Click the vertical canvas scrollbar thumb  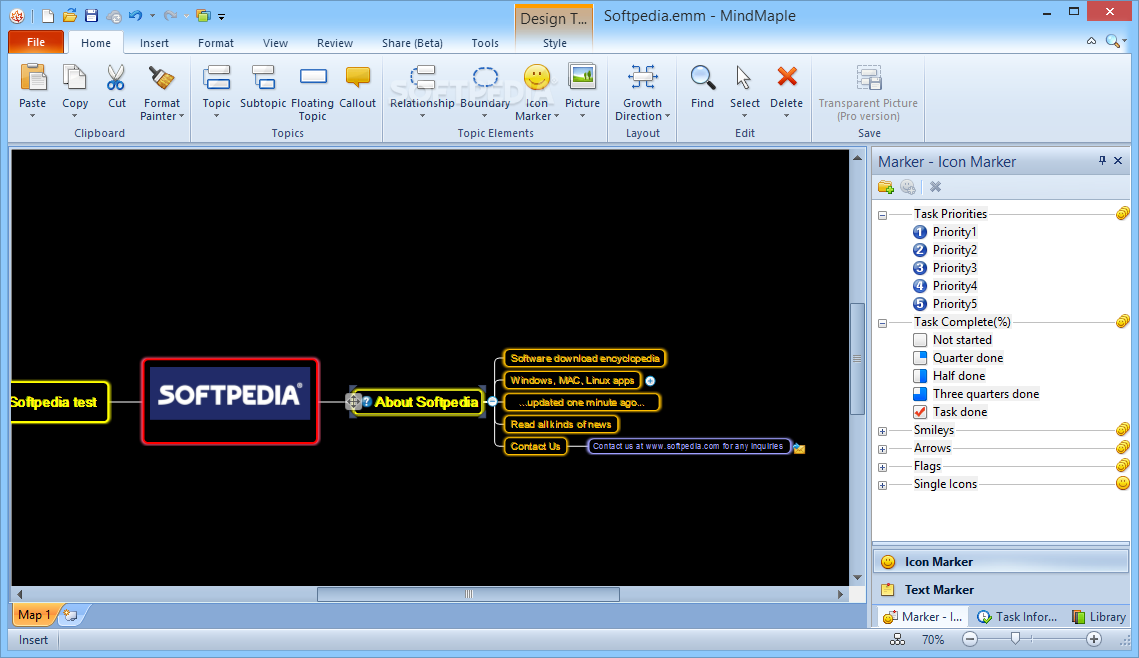point(857,359)
